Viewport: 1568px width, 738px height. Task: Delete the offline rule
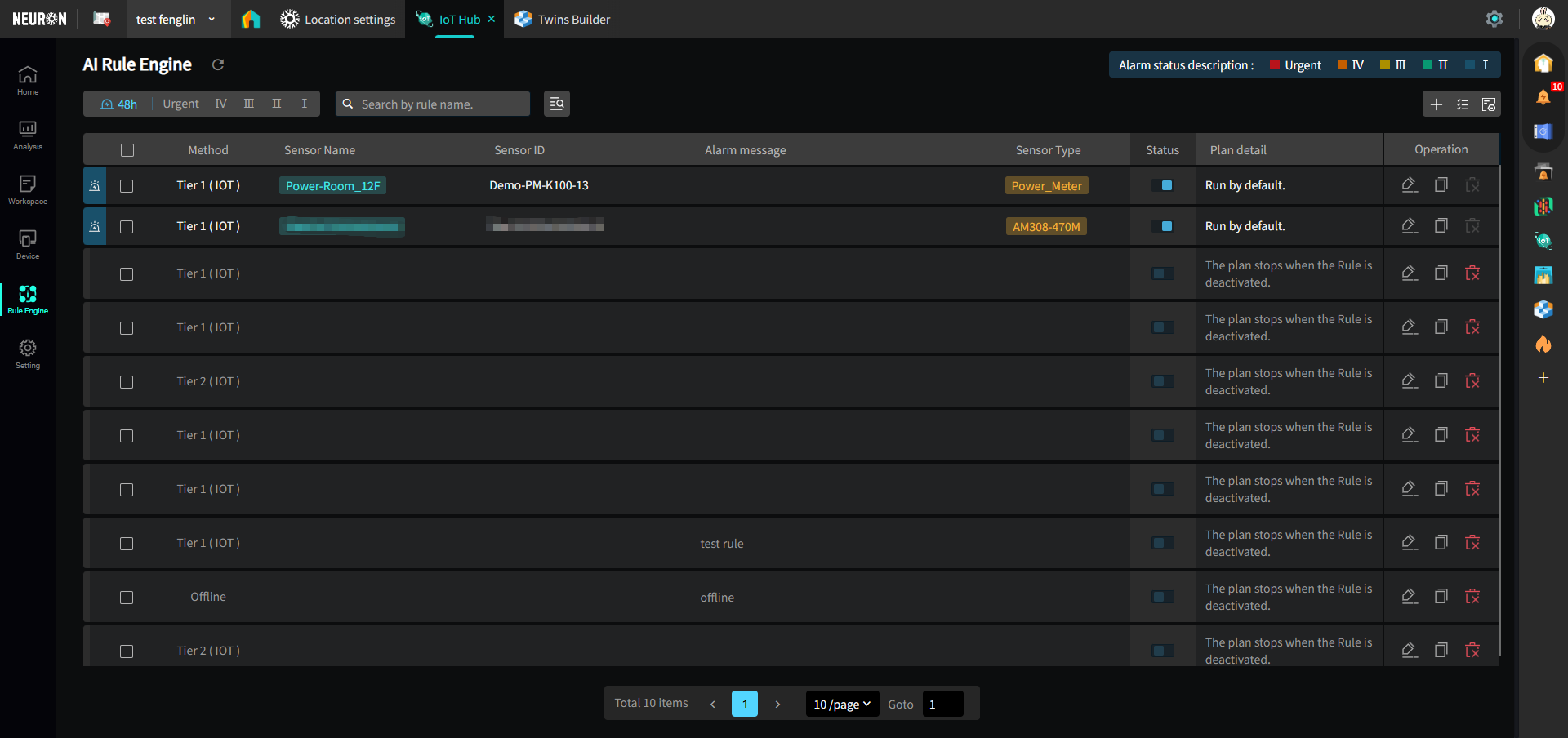[x=1472, y=597]
